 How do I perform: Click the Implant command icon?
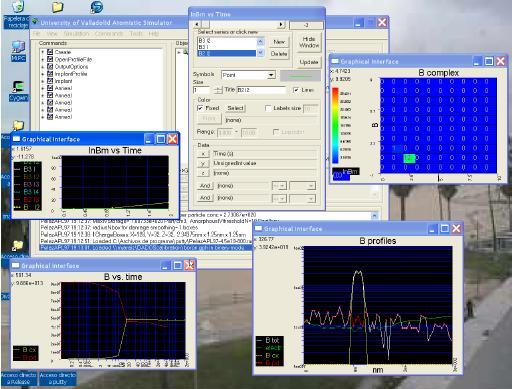(50, 81)
